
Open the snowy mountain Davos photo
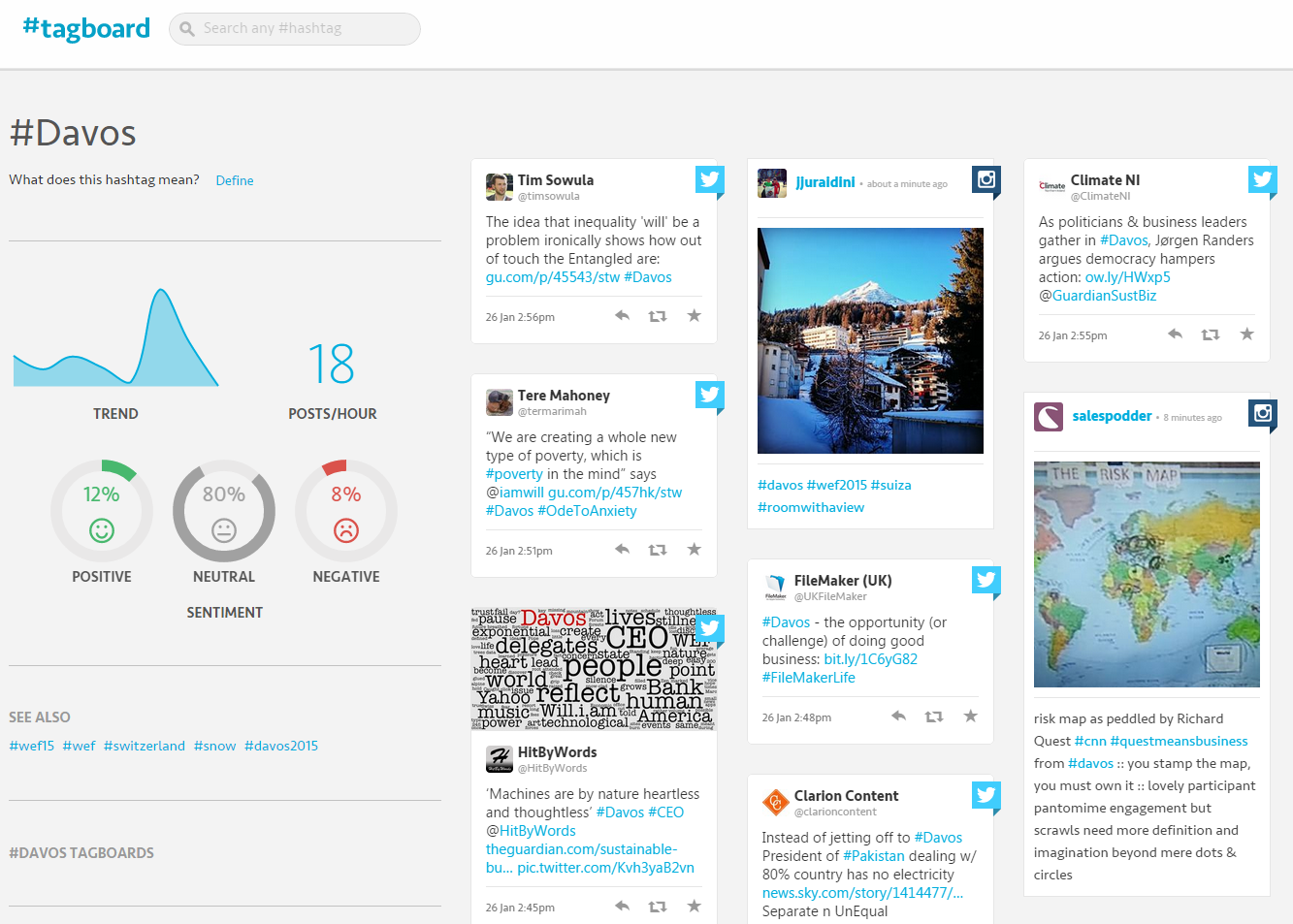point(870,340)
